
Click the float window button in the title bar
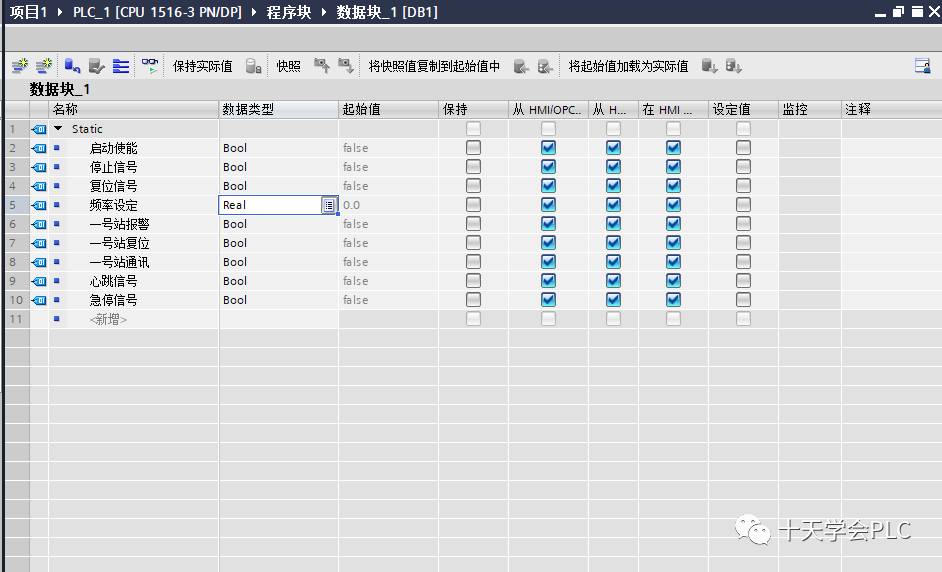click(x=898, y=11)
